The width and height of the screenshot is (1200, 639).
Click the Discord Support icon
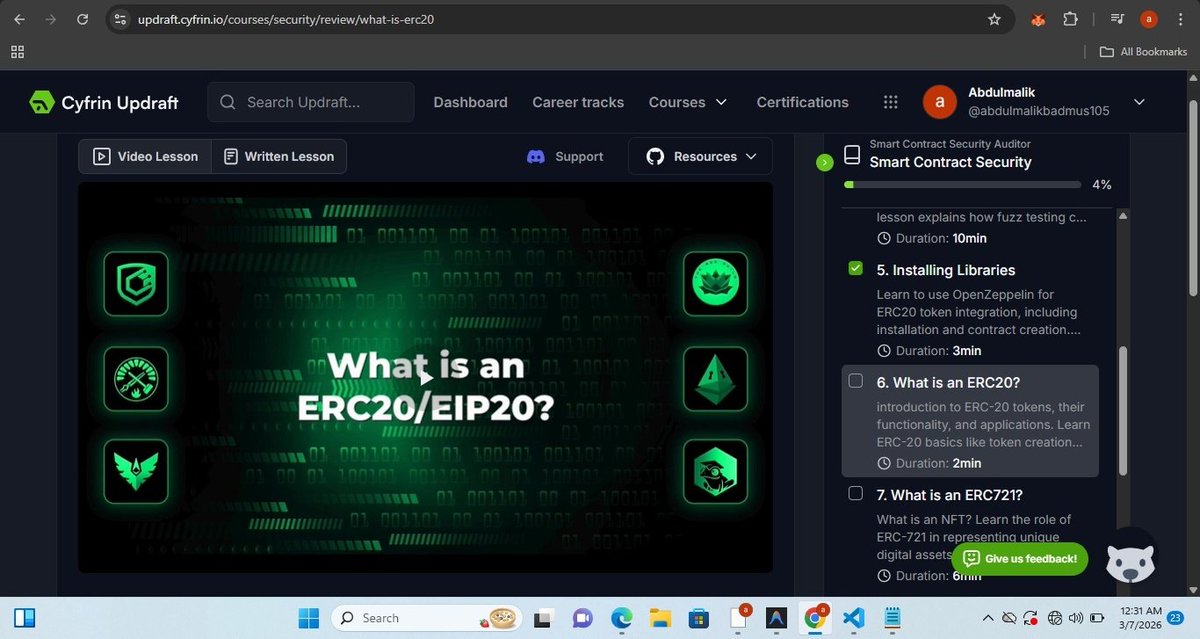pyautogui.click(x=535, y=157)
